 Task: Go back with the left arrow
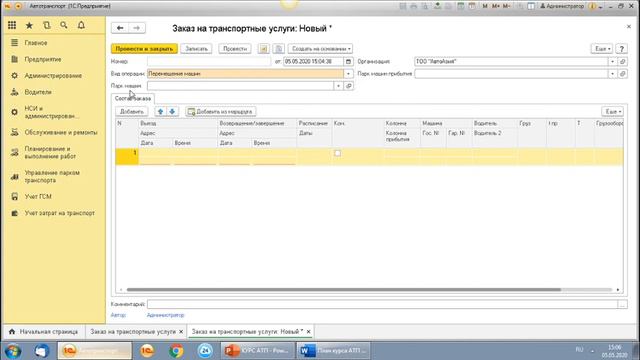(x=120, y=28)
